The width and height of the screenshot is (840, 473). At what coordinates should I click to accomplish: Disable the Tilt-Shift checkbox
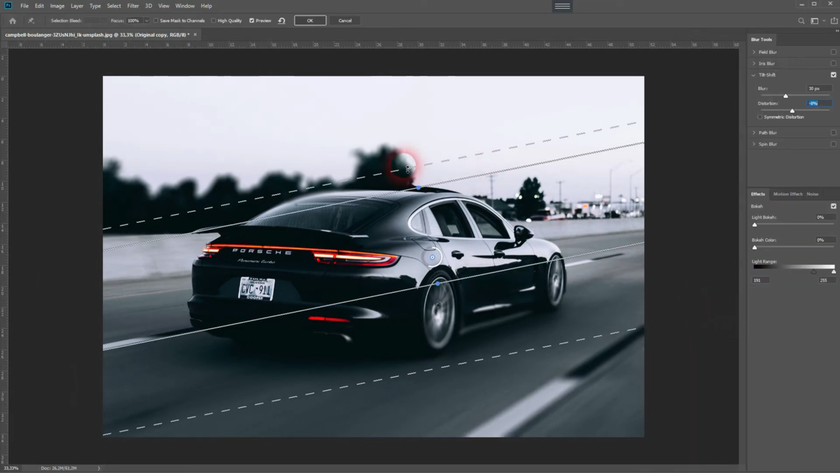[x=834, y=75]
